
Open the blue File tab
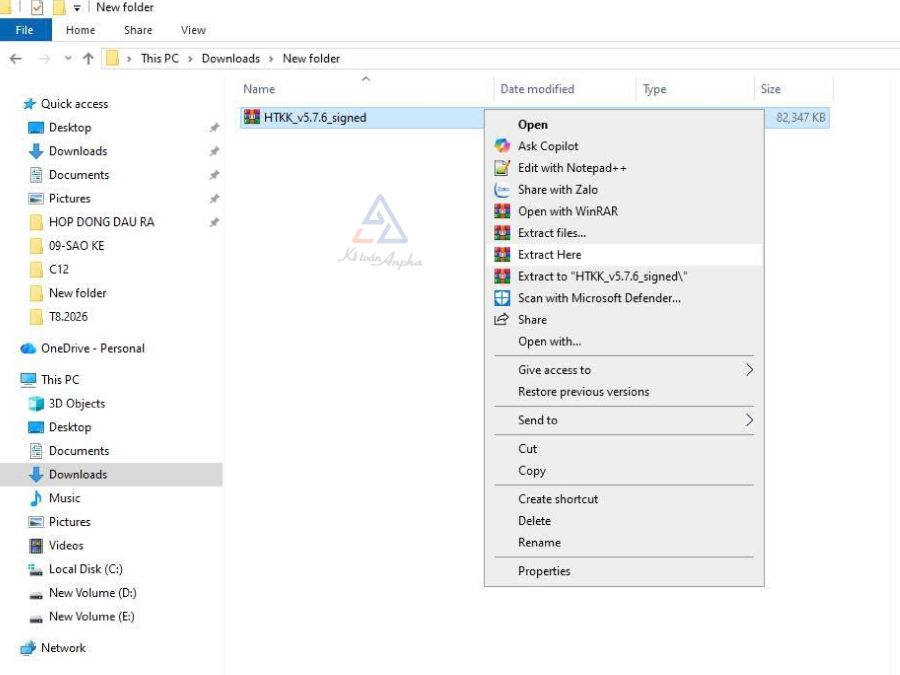pyautogui.click(x=25, y=30)
